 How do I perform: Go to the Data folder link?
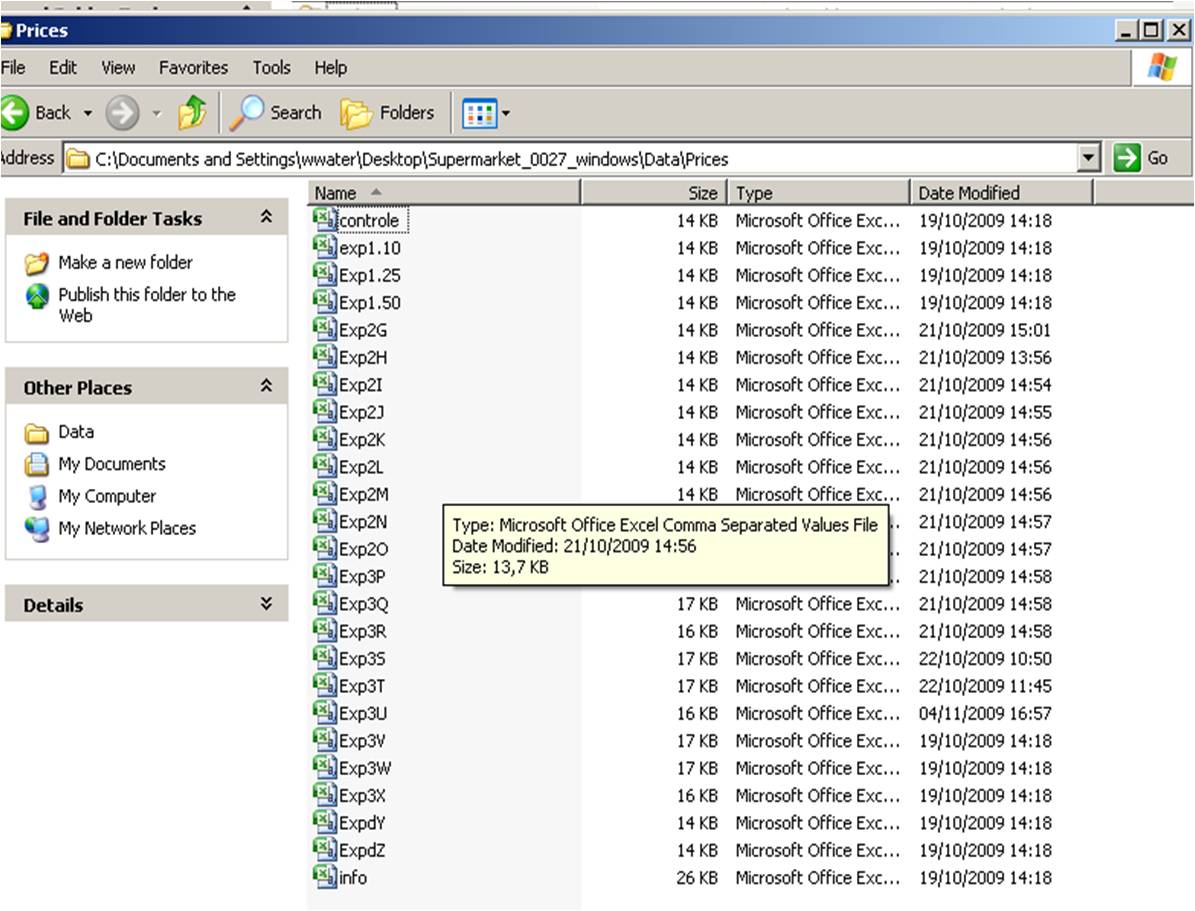76,431
